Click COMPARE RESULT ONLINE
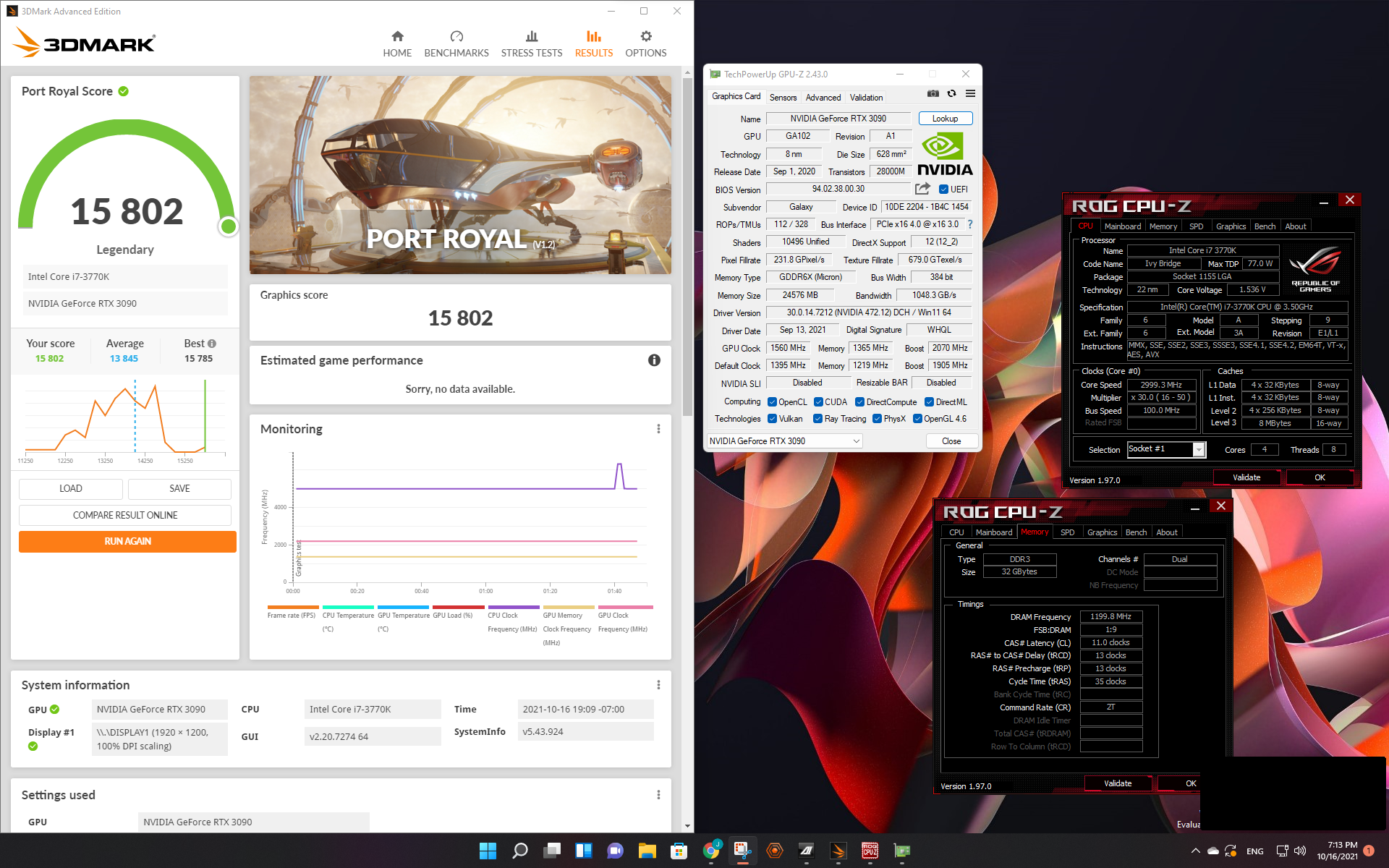 (x=125, y=515)
